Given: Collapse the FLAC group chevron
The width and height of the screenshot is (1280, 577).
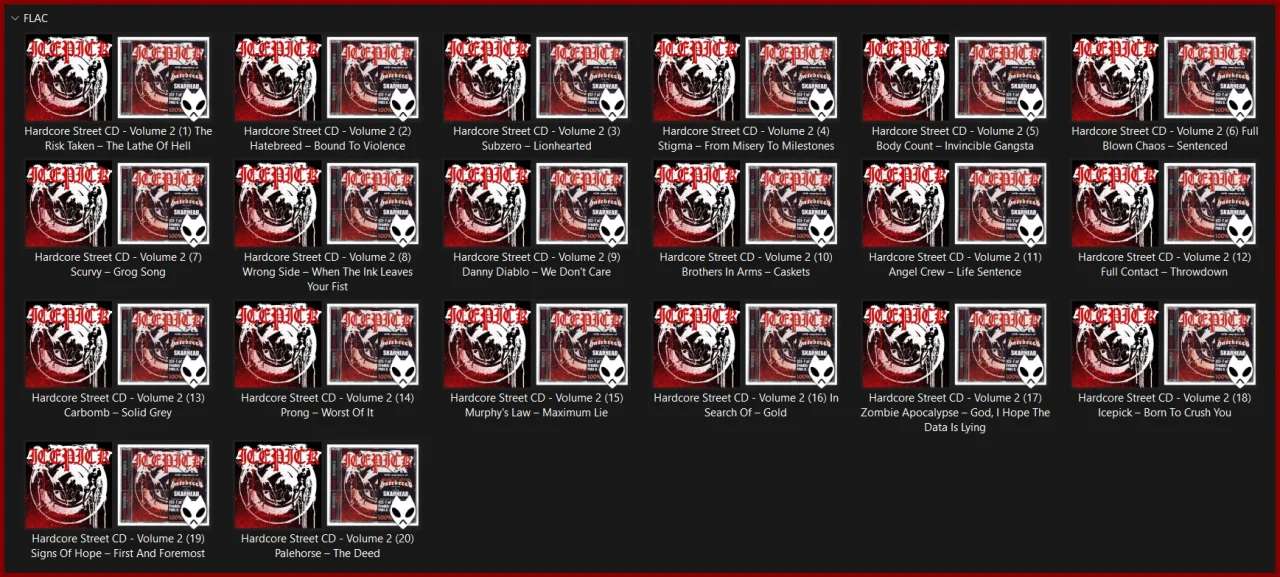Looking at the screenshot, I should (x=15, y=18).
